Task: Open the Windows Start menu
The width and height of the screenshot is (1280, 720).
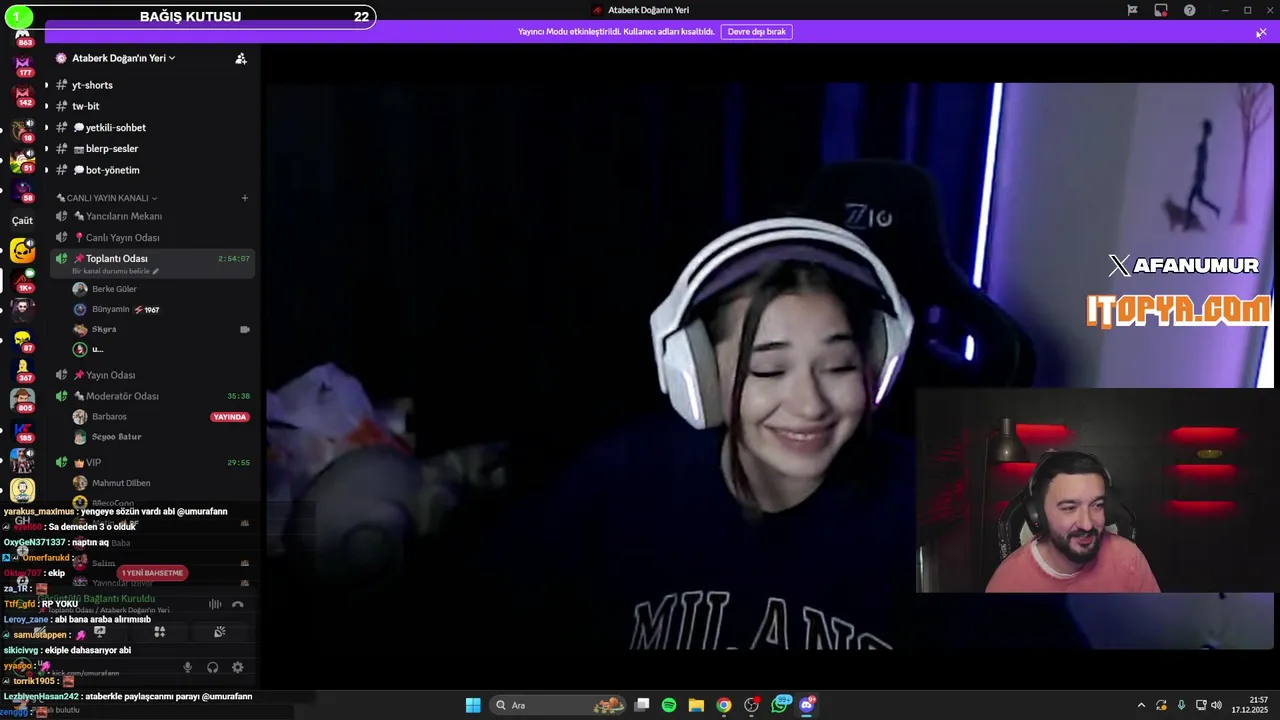Action: 473,705
